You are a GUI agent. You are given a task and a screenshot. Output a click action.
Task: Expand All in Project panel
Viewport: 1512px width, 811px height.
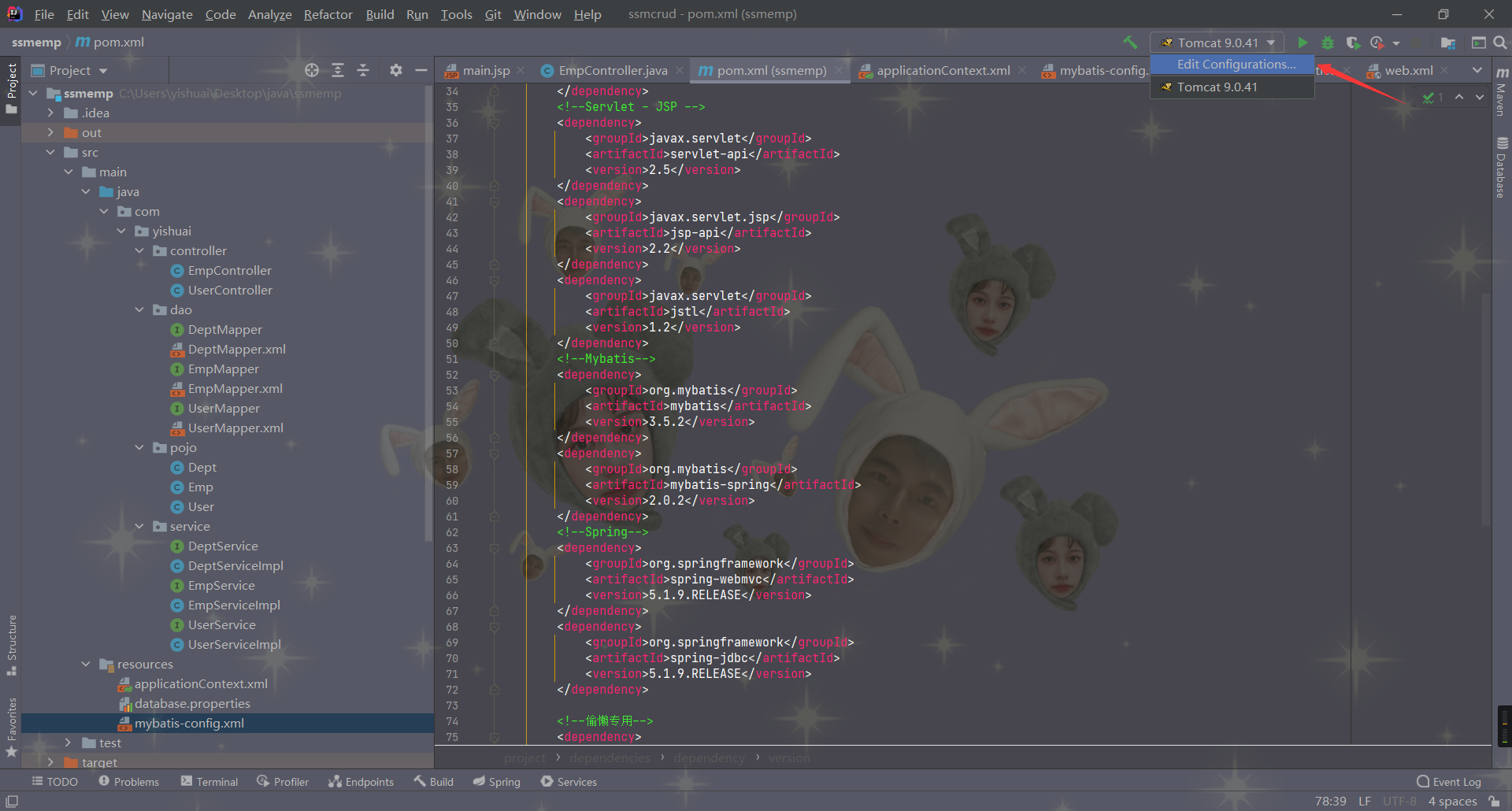tap(338, 70)
